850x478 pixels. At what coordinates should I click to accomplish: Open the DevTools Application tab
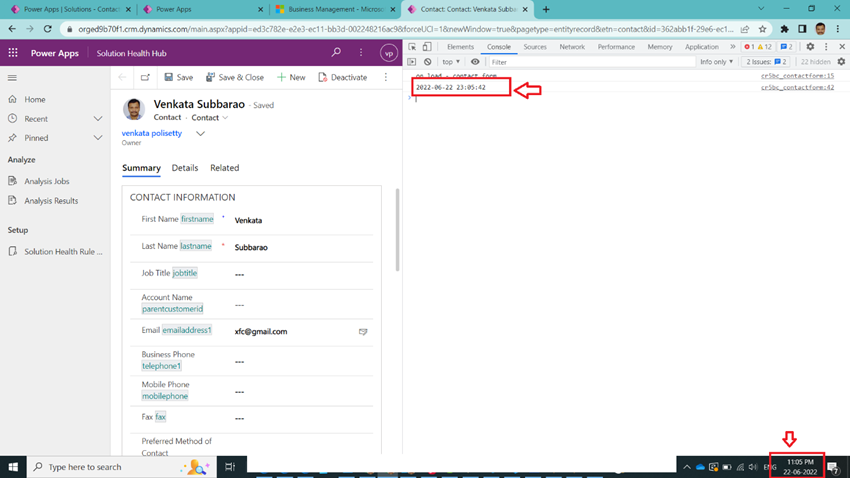pos(701,47)
